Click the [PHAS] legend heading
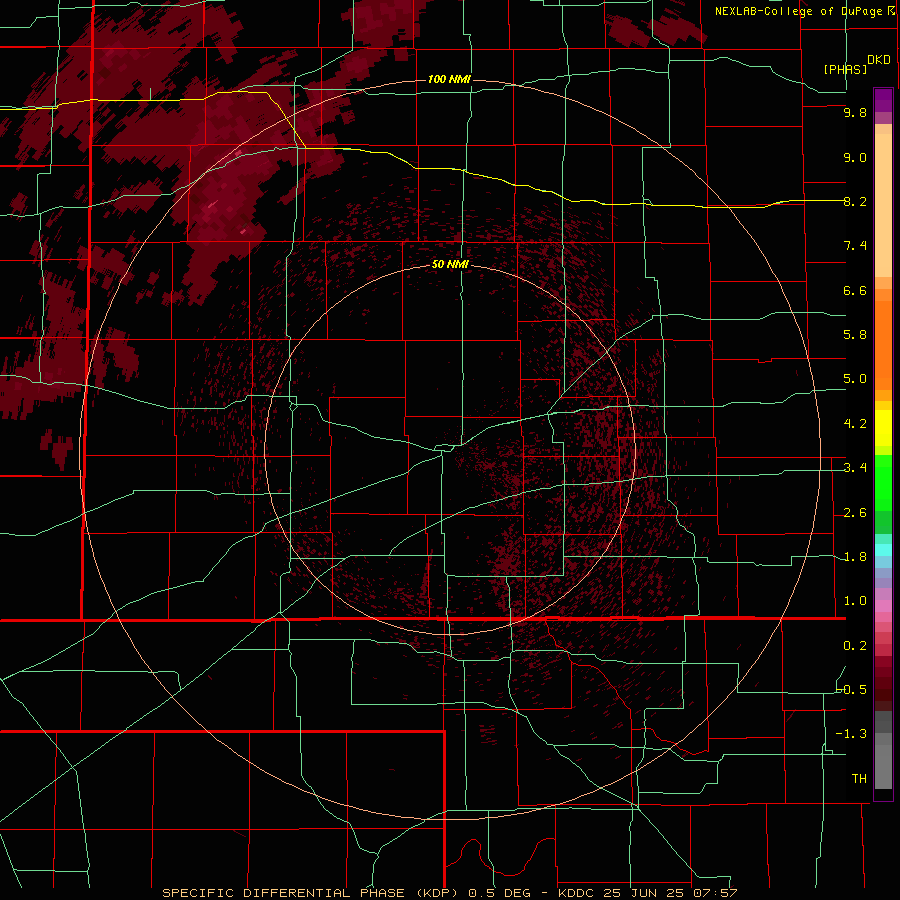900x900 pixels. click(x=845, y=69)
